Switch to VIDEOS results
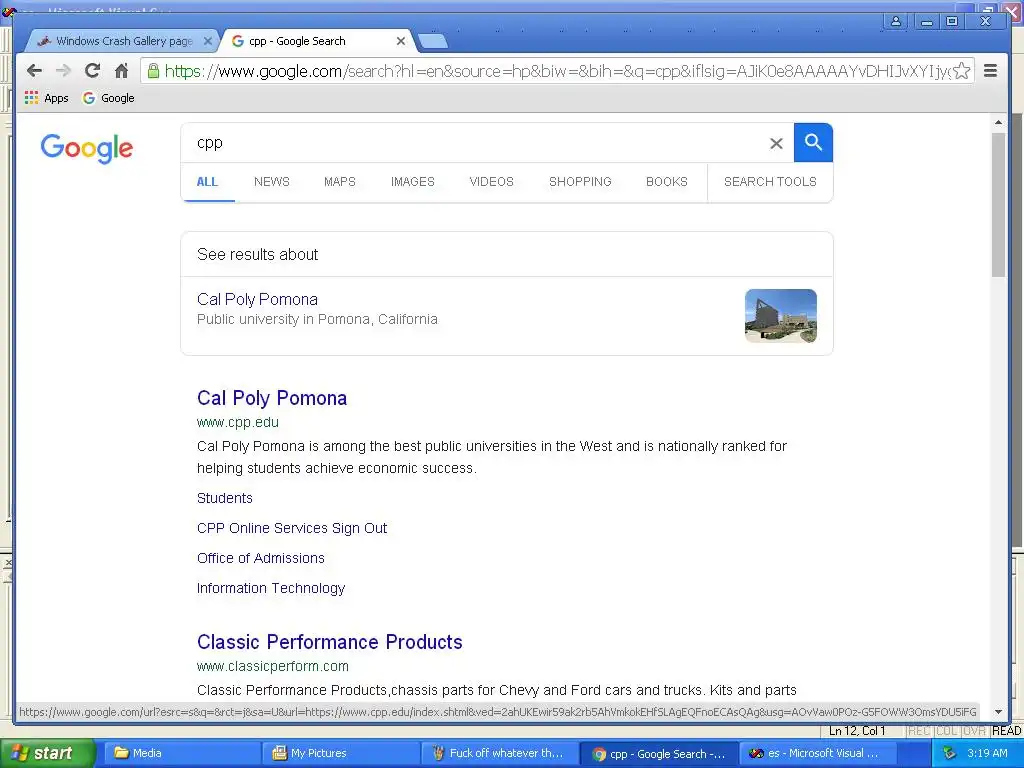The height and width of the screenshot is (768, 1024). coord(492,182)
